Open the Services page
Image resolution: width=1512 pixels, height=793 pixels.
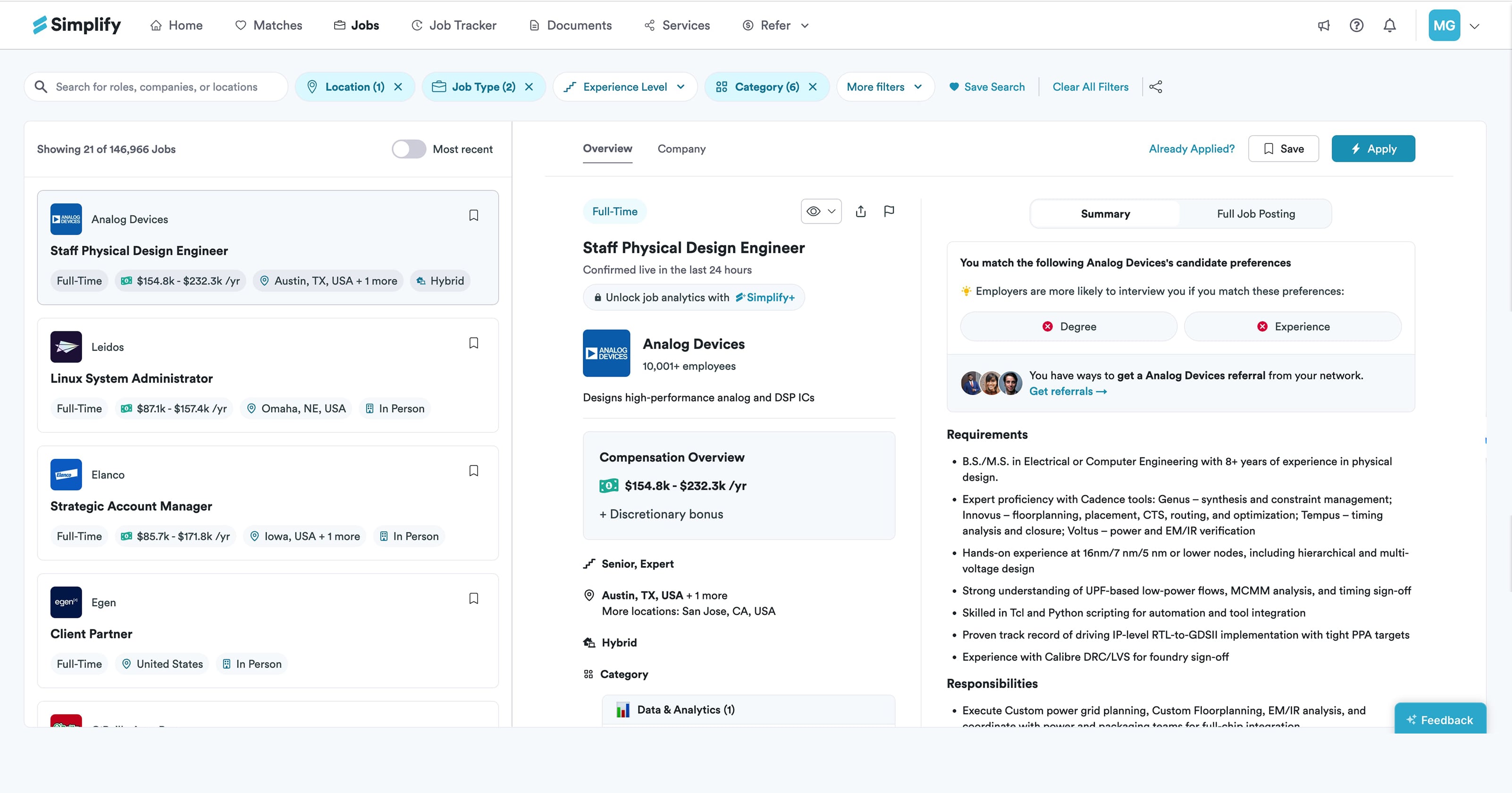tap(677, 25)
